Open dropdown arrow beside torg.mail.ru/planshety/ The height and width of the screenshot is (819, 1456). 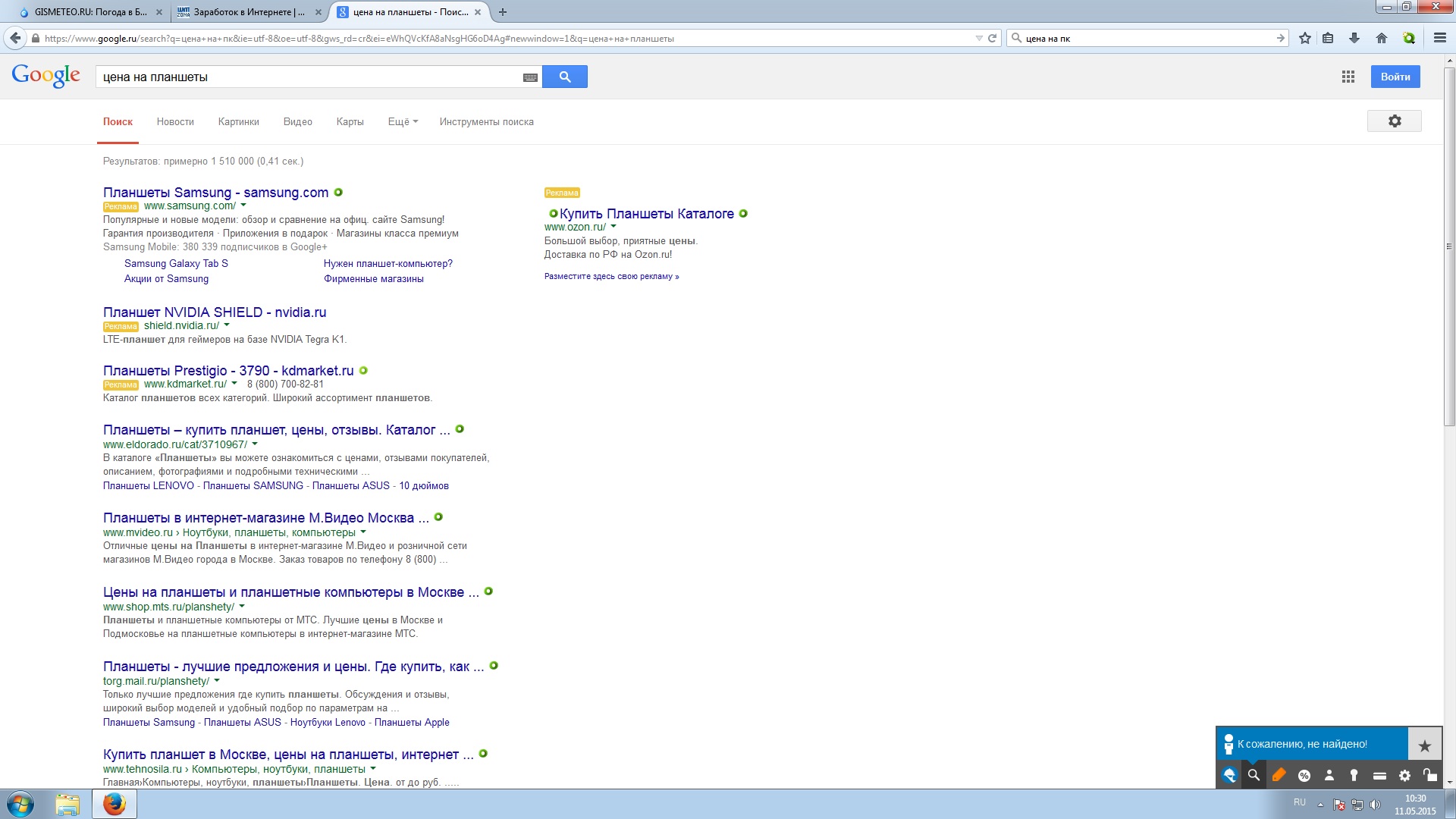tap(217, 681)
